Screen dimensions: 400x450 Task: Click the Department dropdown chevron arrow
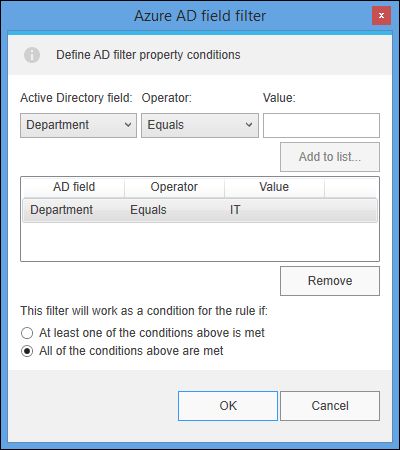[x=128, y=125]
